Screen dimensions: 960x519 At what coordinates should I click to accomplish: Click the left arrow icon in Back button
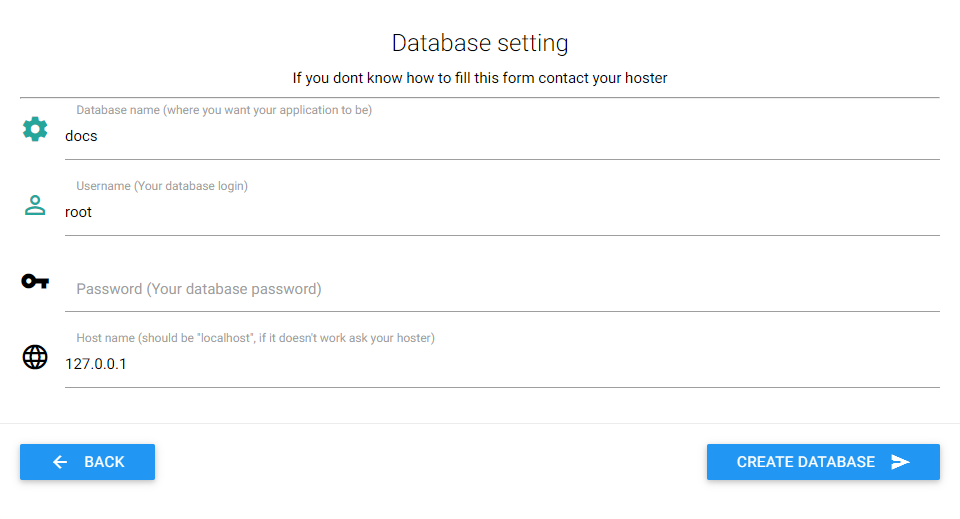coord(60,462)
